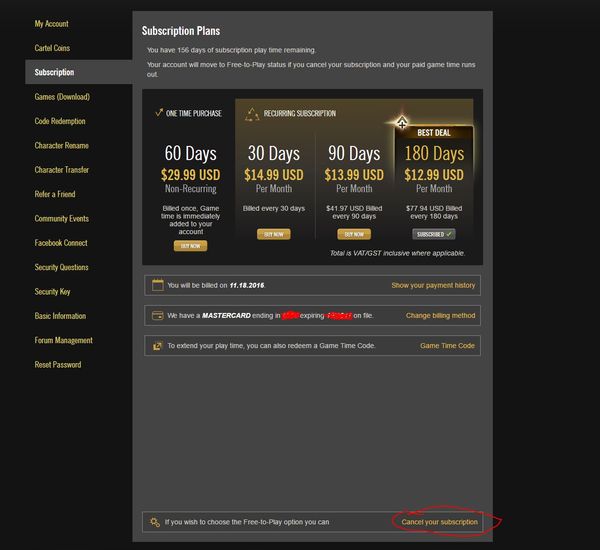Open Security Key sidebar page
This screenshot has height=550, width=600.
tap(53, 292)
